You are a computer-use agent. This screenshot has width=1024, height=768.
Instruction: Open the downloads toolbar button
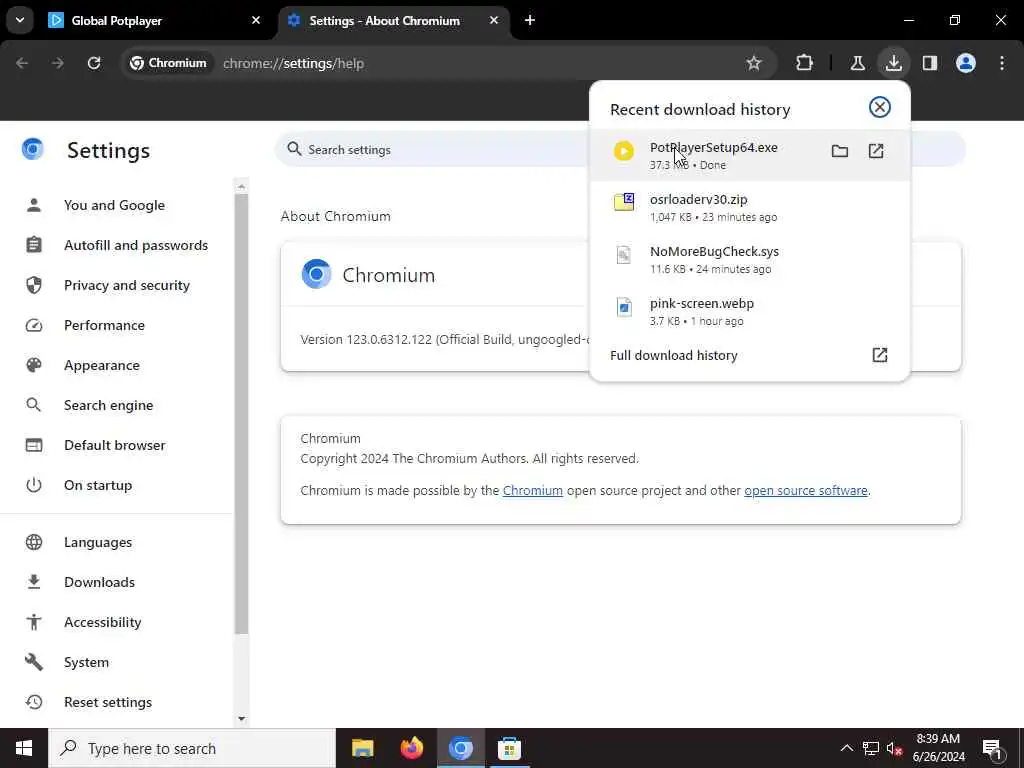(x=893, y=63)
